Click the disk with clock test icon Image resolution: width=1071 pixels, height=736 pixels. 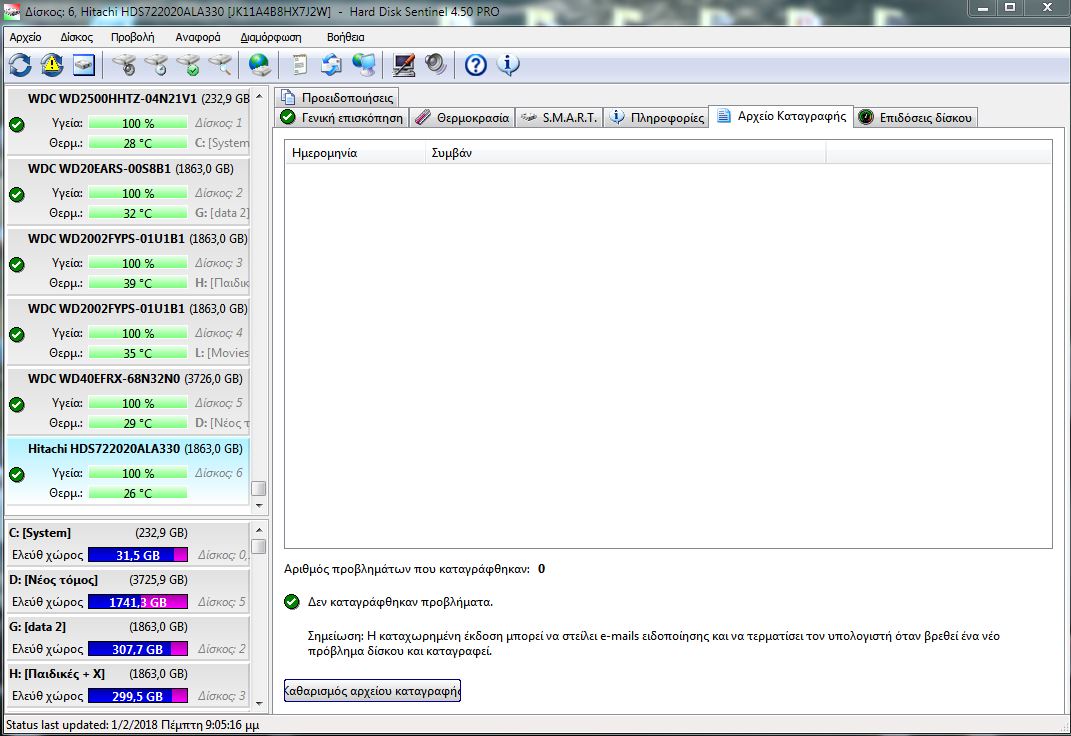click(156, 65)
